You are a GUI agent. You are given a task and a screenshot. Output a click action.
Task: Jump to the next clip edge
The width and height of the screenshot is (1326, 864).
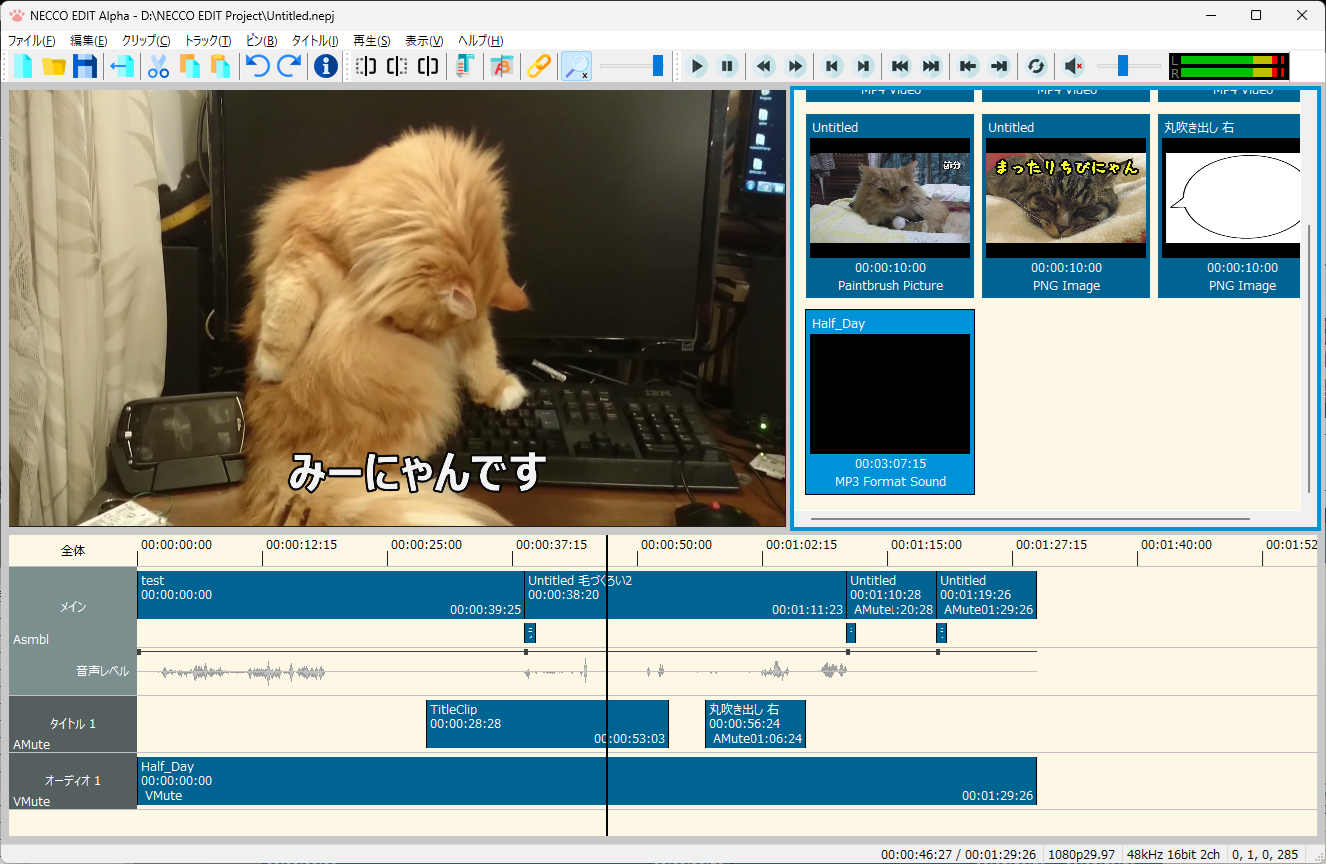pos(931,66)
